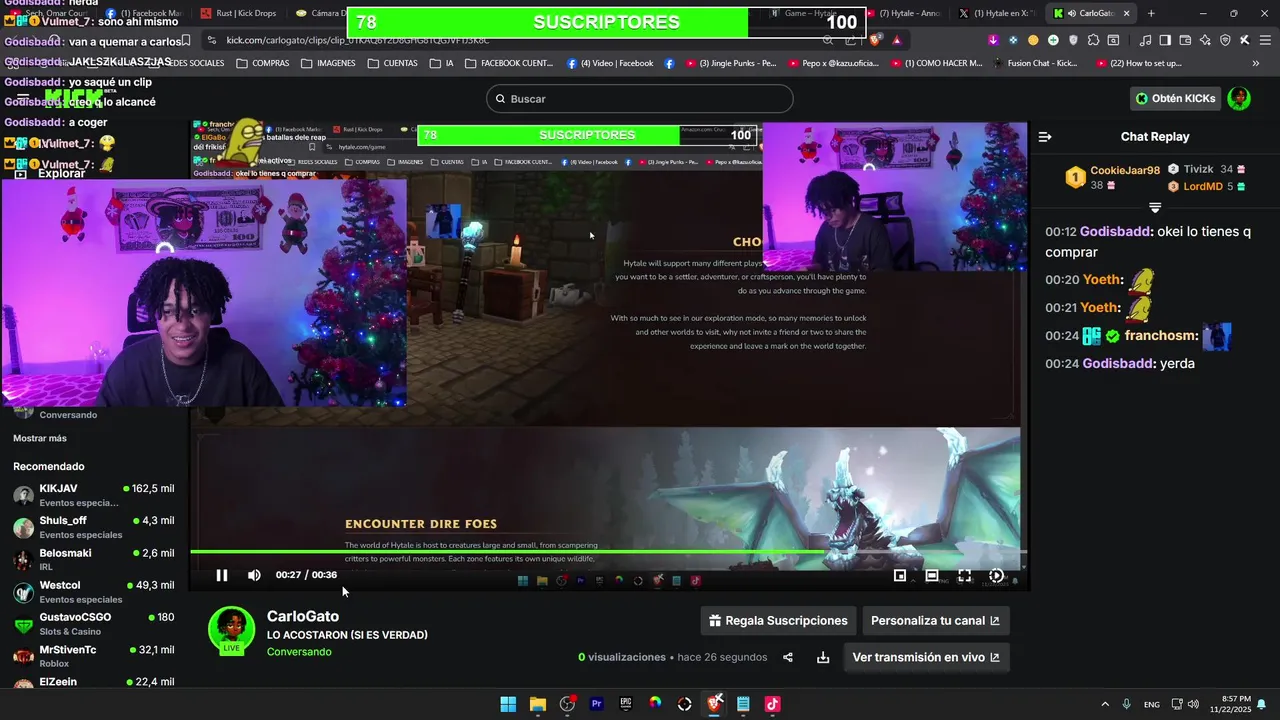Image resolution: width=1280 pixels, height=720 pixels.
Task: Switch to (7) Hytale YouTube tab
Action: click(902, 13)
